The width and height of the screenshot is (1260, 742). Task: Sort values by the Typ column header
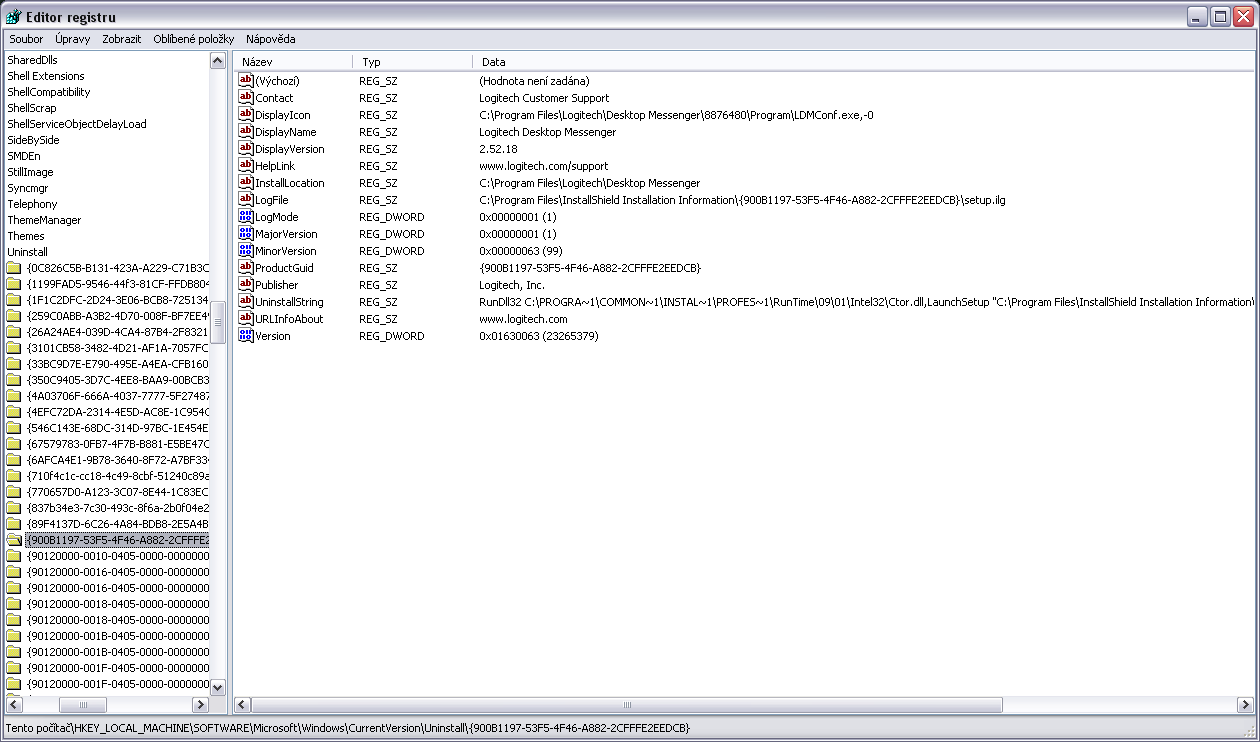pos(412,62)
